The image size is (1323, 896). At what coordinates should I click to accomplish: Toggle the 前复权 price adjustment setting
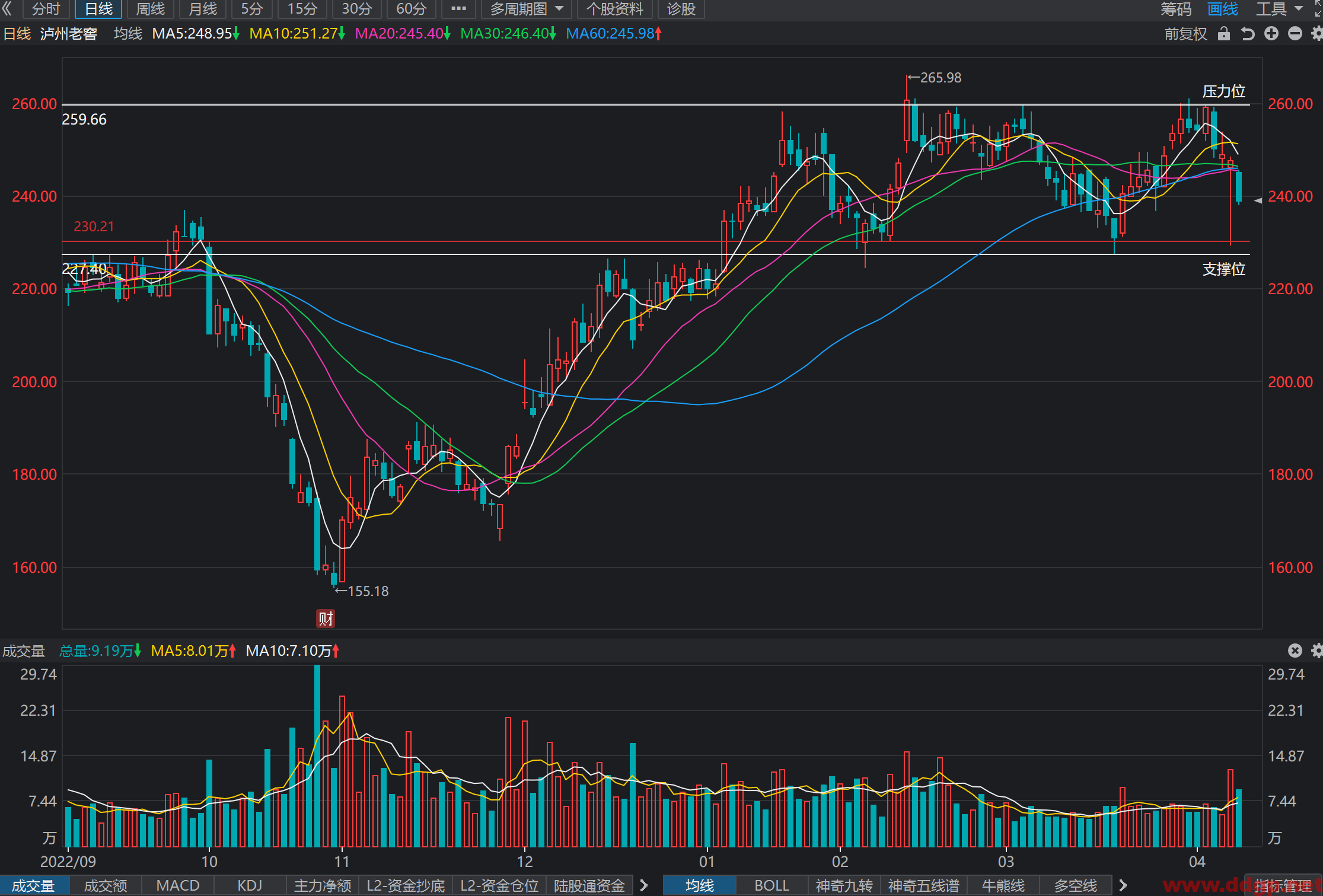pos(1185,34)
